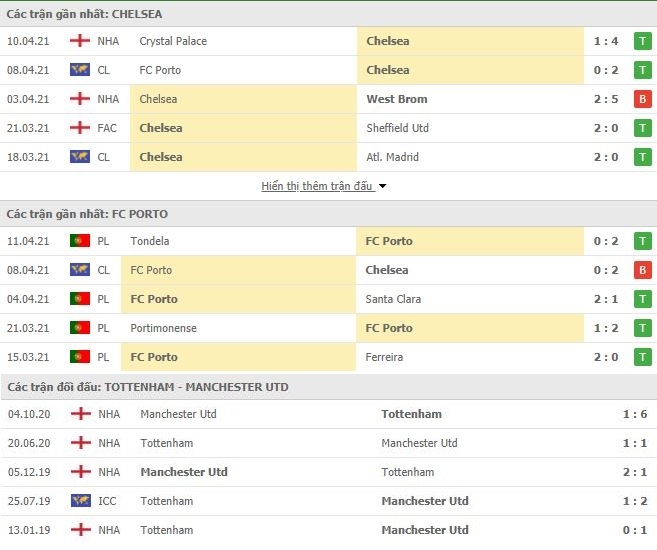Click red B badge for FC Porto vs Chelsea

[x=642, y=270]
